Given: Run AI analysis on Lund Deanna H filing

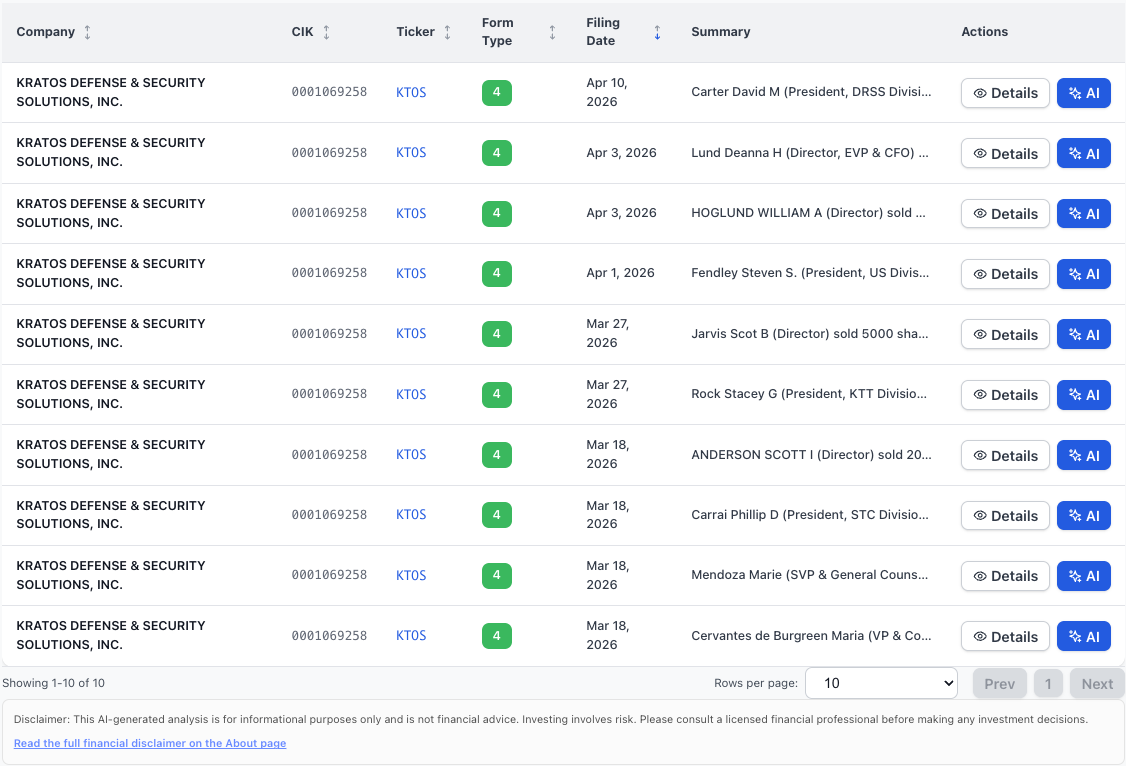Looking at the screenshot, I should pyautogui.click(x=1084, y=154).
